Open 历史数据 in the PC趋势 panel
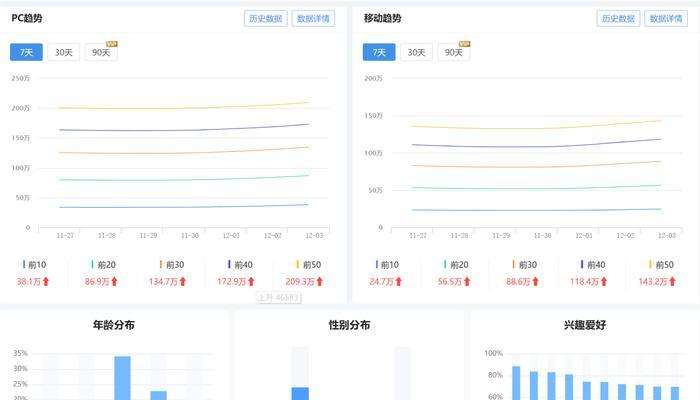The height and width of the screenshot is (400, 700). point(266,19)
